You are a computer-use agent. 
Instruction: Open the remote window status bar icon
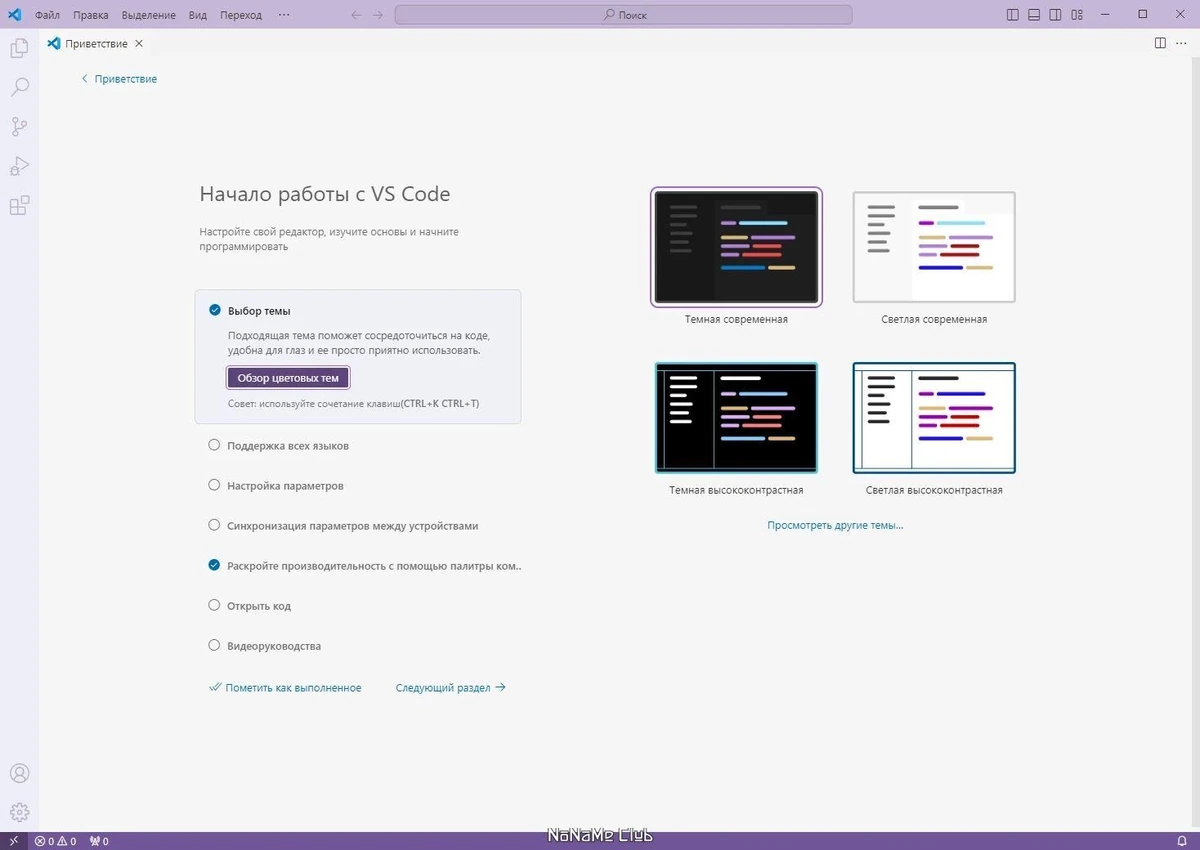point(13,841)
